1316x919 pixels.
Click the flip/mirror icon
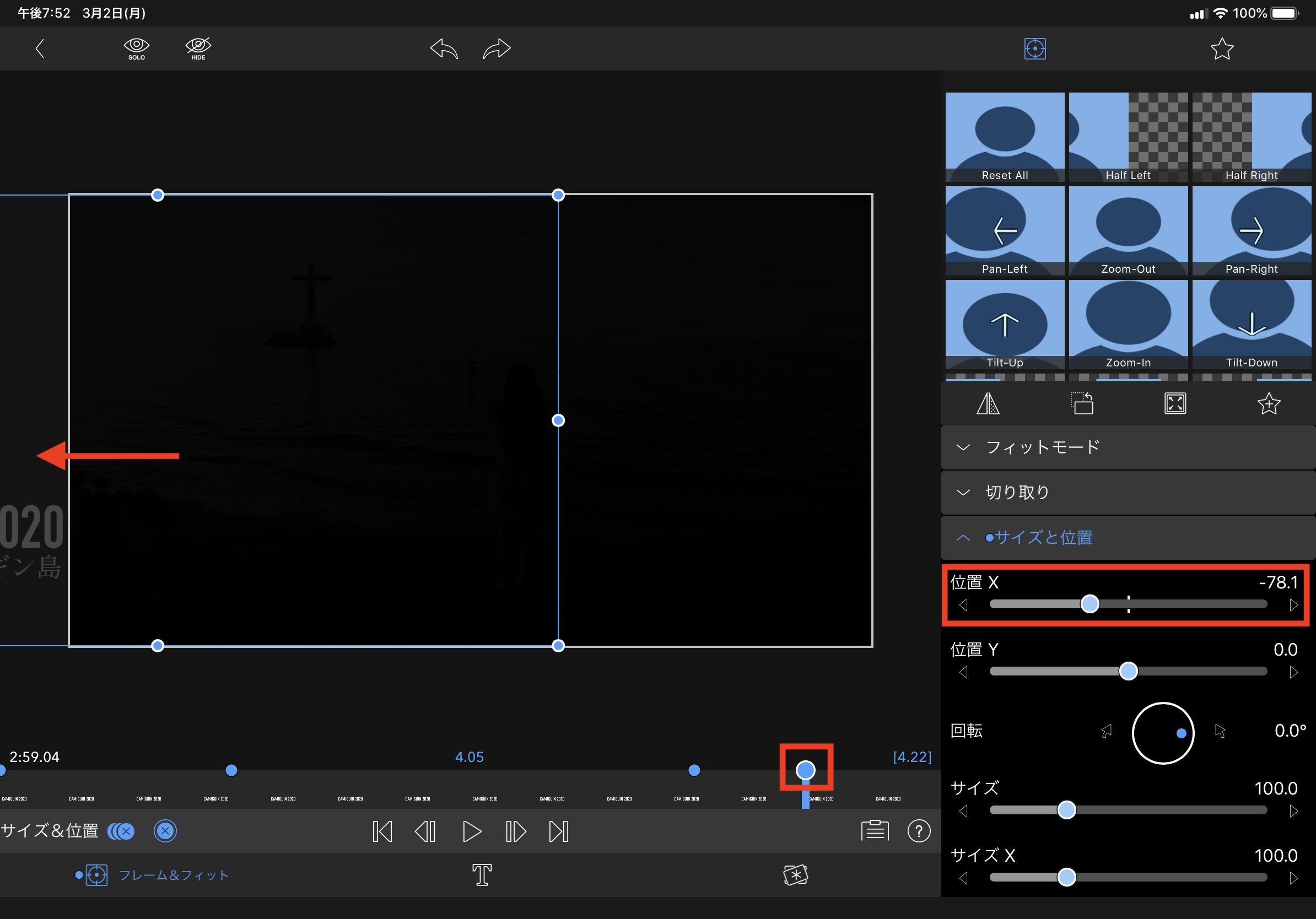(x=988, y=404)
